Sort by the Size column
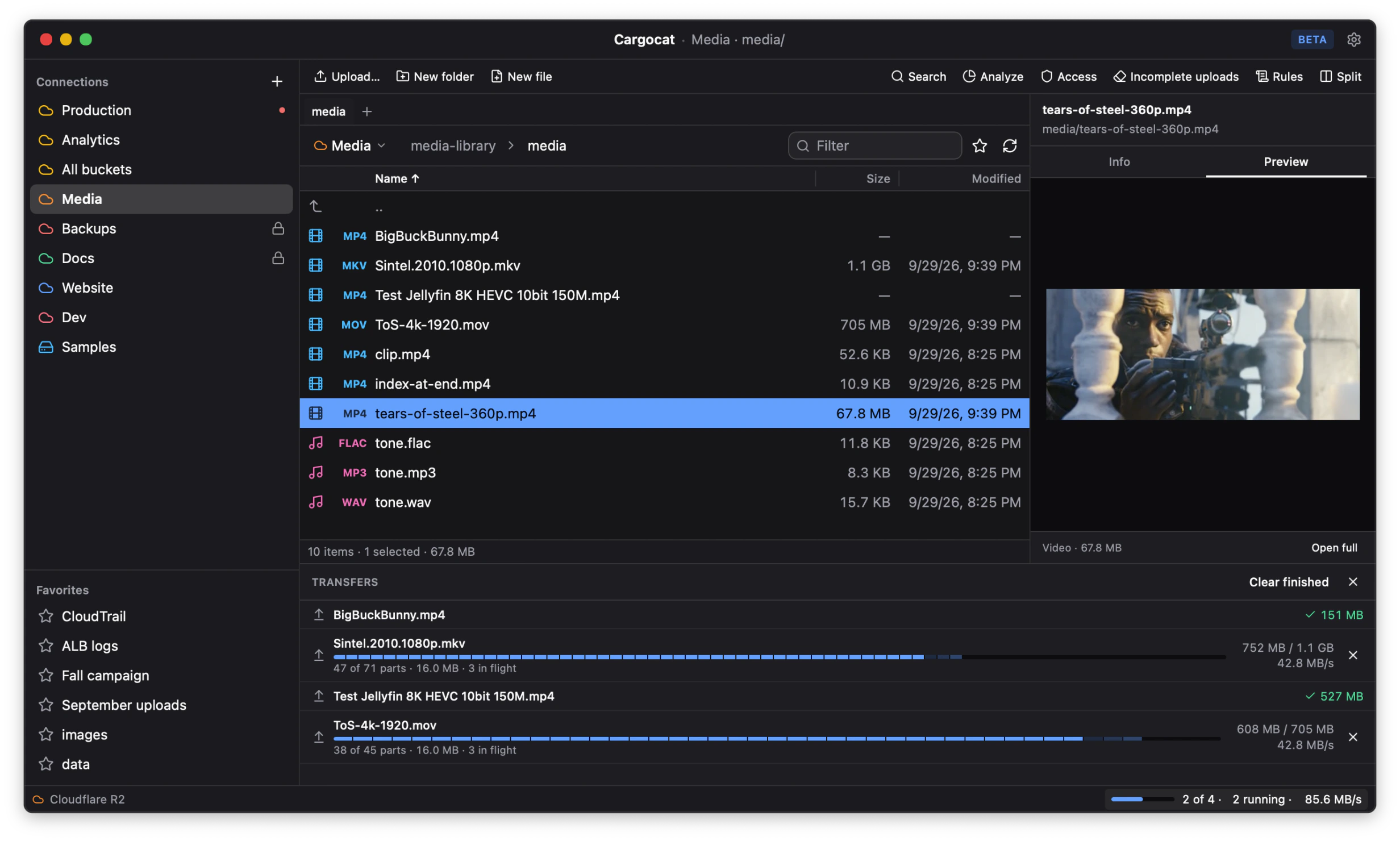This screenshot has width=1400, height=841. 877,178
